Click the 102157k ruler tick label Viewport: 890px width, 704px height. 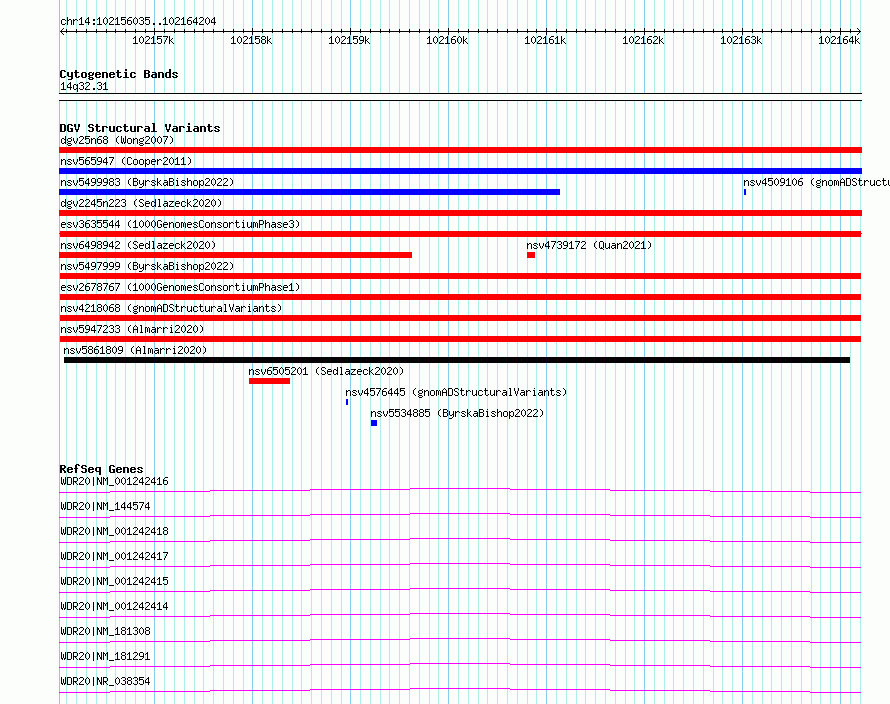pos(153,40)
